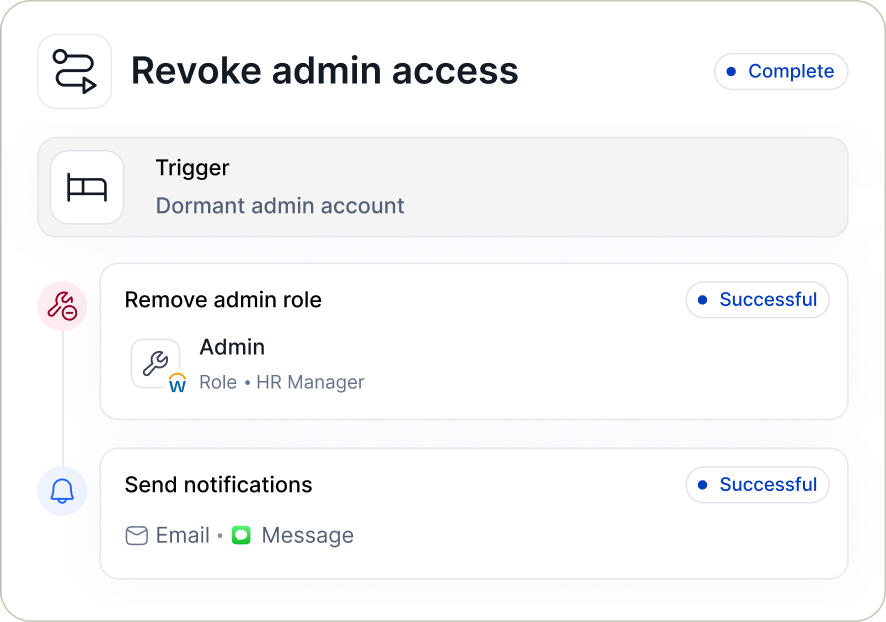Click the Remove admin role heading
Image resolution: width=886 pixels, height=622 pixels.
coord(223,300)
